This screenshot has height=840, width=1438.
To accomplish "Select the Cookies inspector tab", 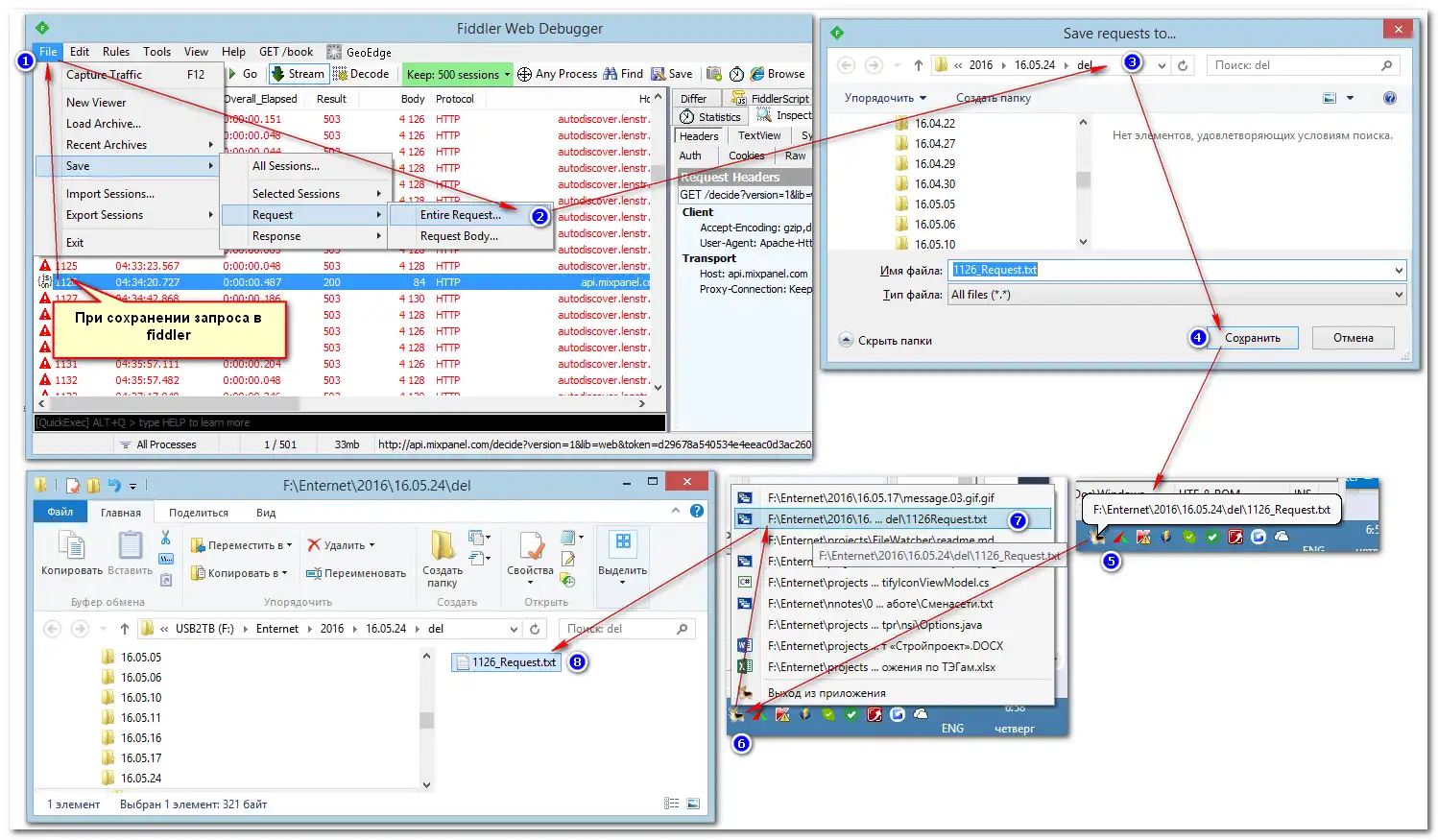I will [x=746, y=156].
